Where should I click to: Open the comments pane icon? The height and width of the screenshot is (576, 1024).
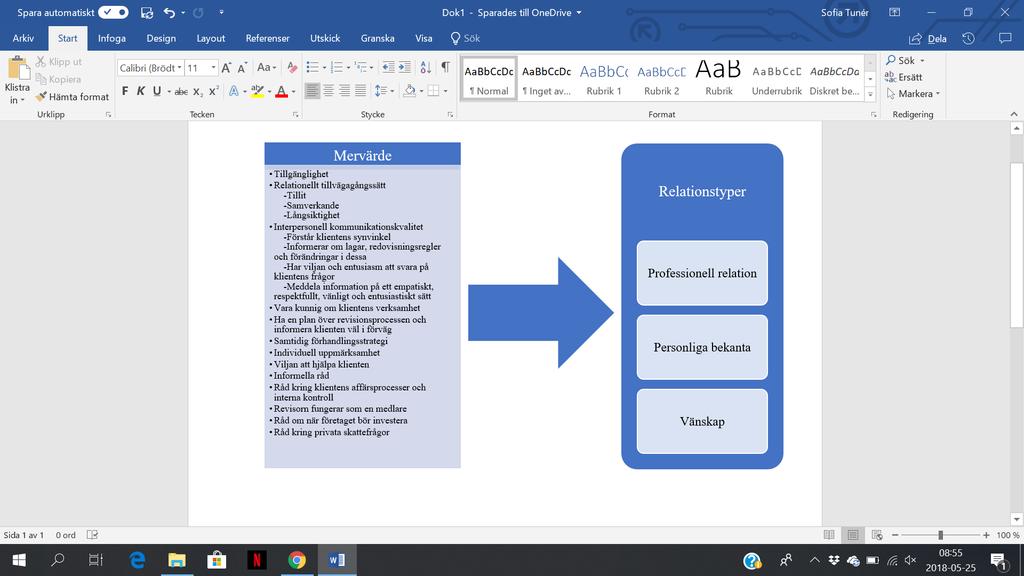pos(1005,39)
